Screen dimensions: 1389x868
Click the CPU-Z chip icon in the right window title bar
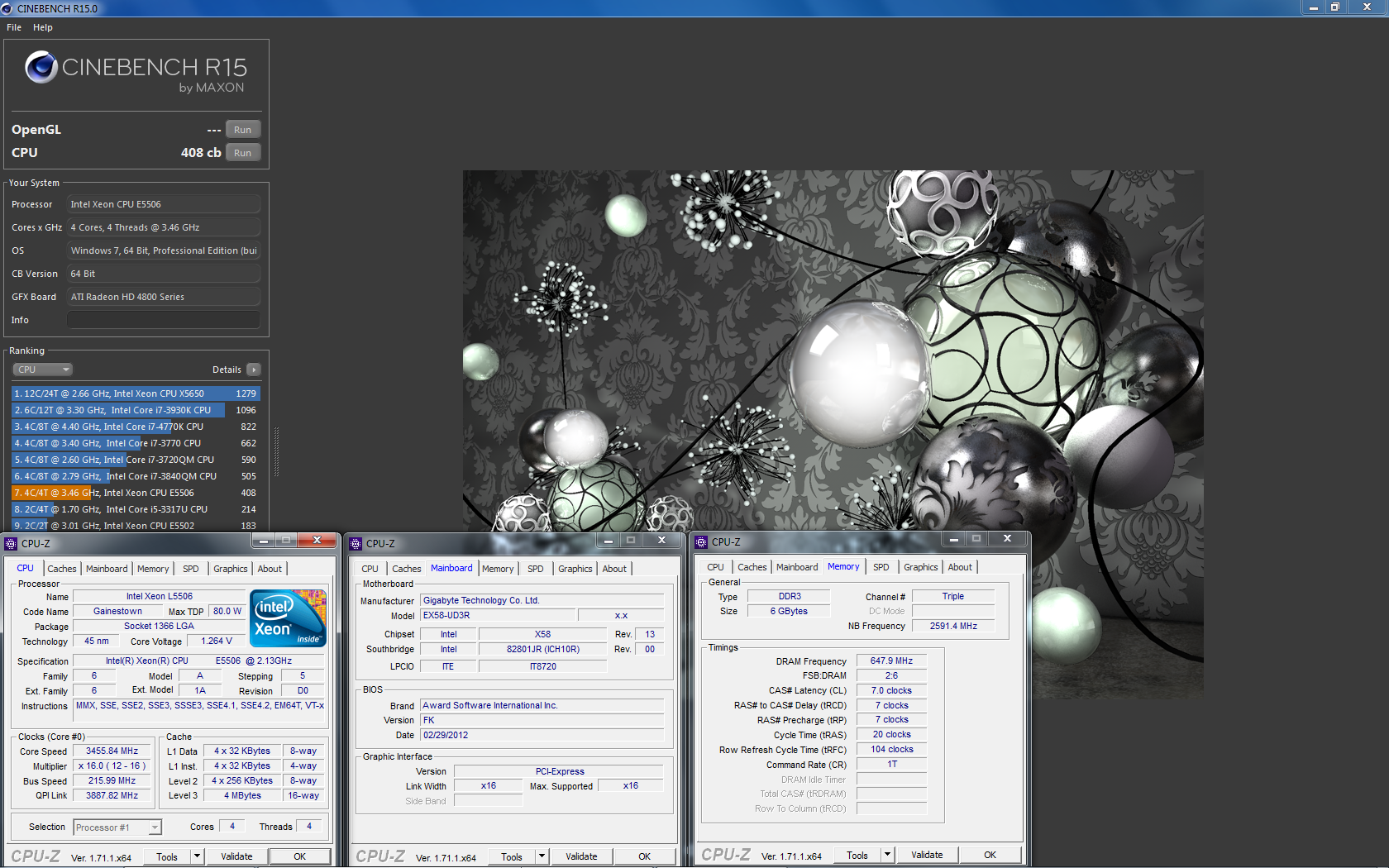701,541
